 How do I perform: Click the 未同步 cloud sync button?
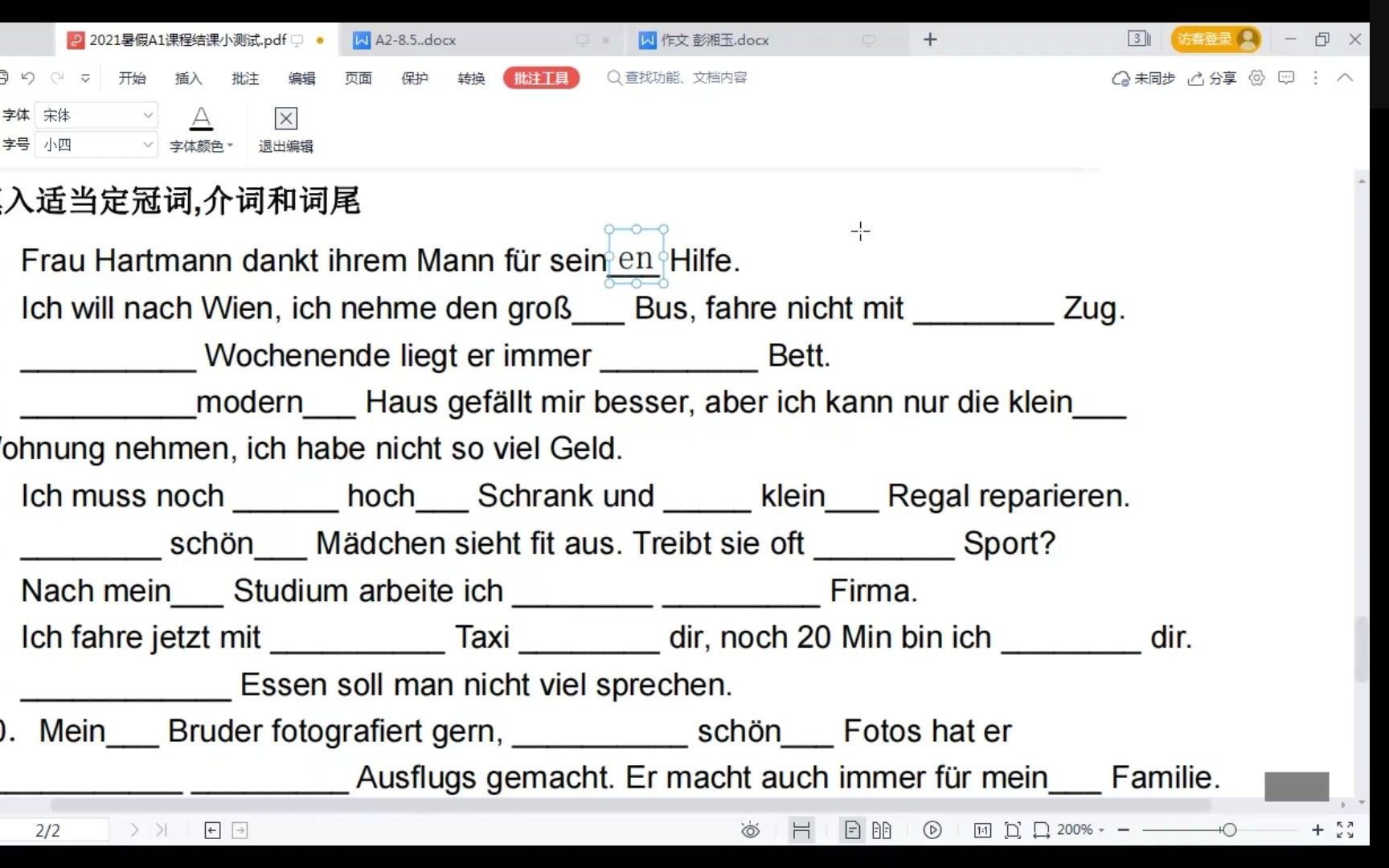[1143, 78]
